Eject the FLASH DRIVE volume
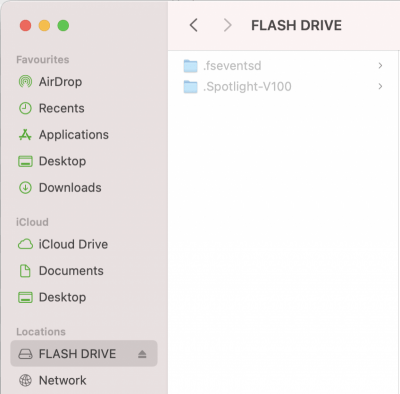 (142, 354)
